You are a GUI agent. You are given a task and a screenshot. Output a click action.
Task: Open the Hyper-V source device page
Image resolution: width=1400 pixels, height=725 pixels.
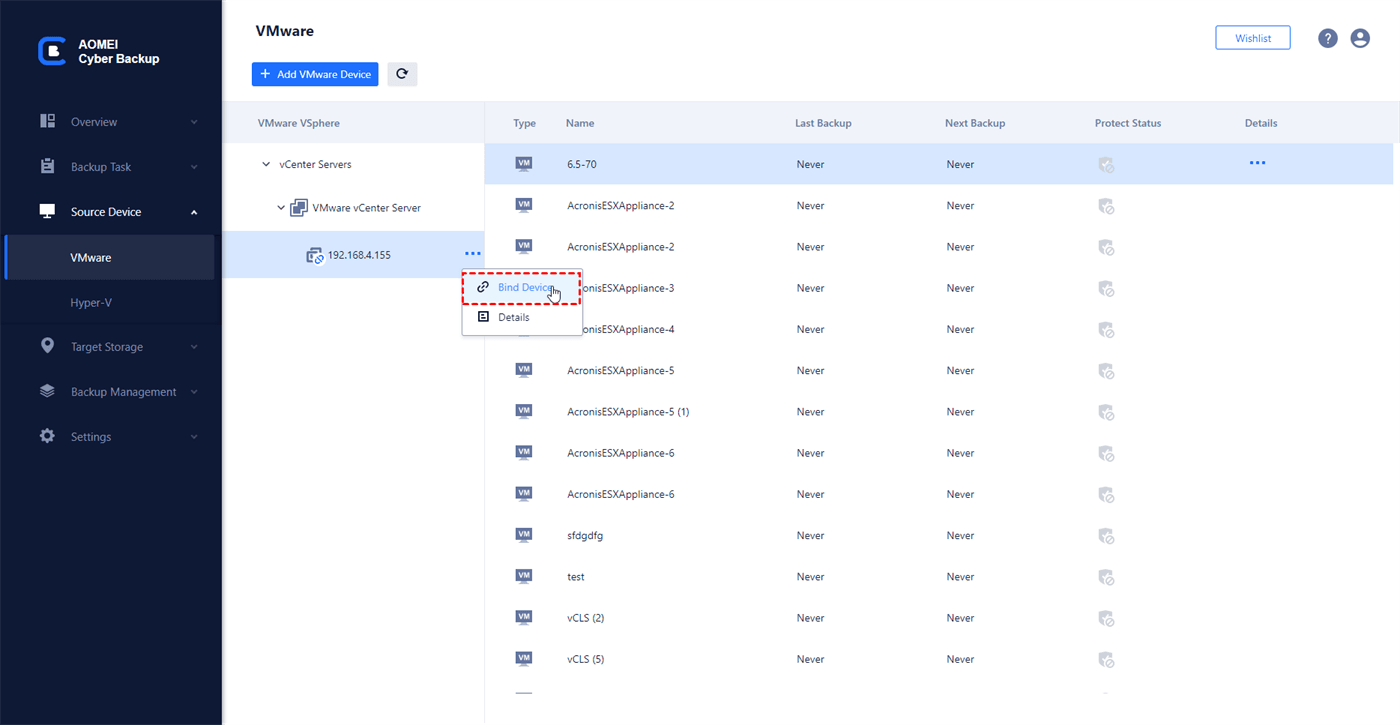pos(91,302)
